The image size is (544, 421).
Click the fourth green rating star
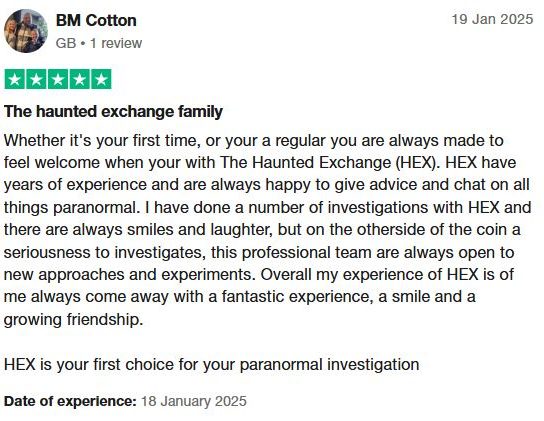(x=79, y=79)
